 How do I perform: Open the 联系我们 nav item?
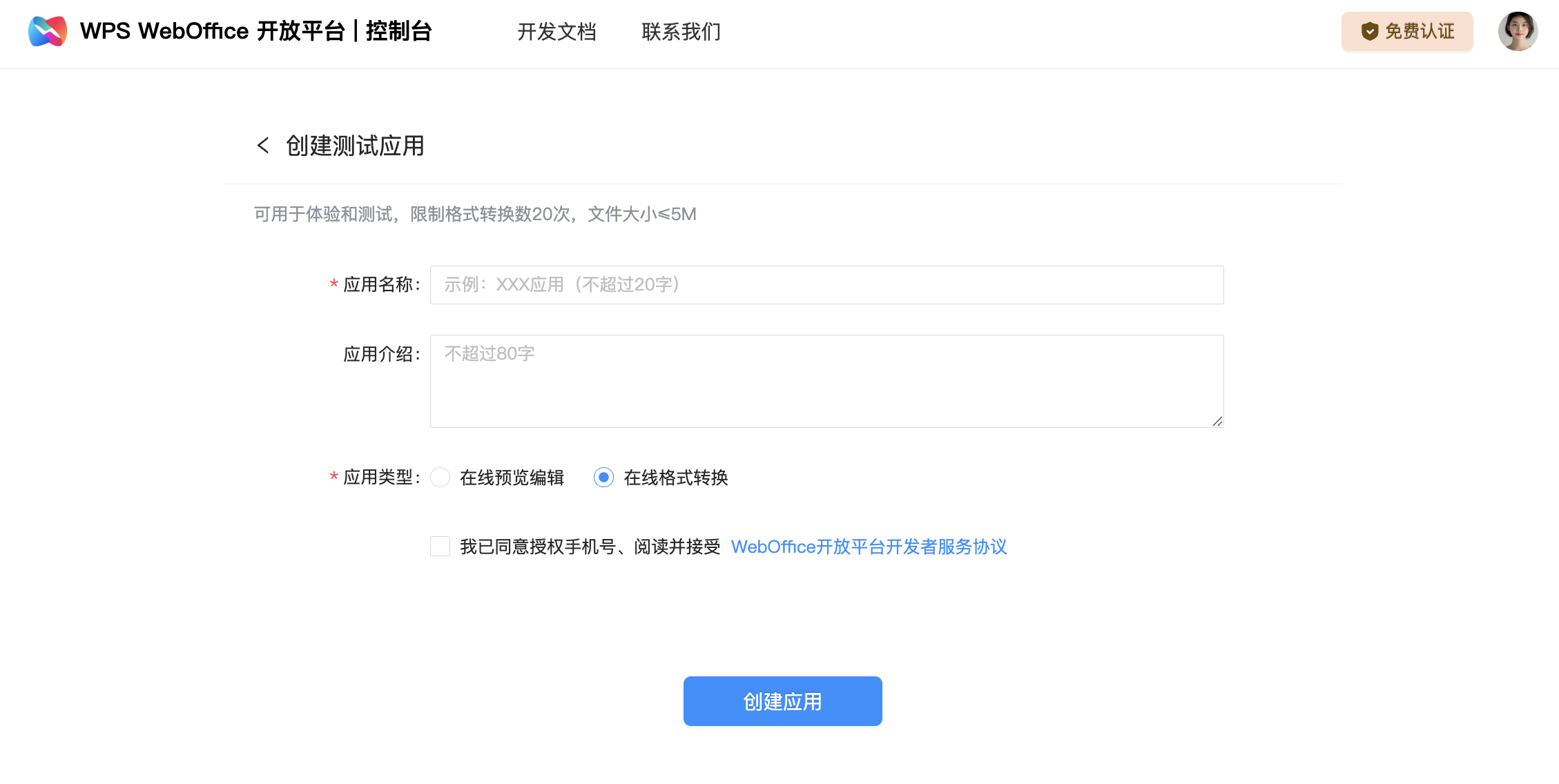coord(681,32)
